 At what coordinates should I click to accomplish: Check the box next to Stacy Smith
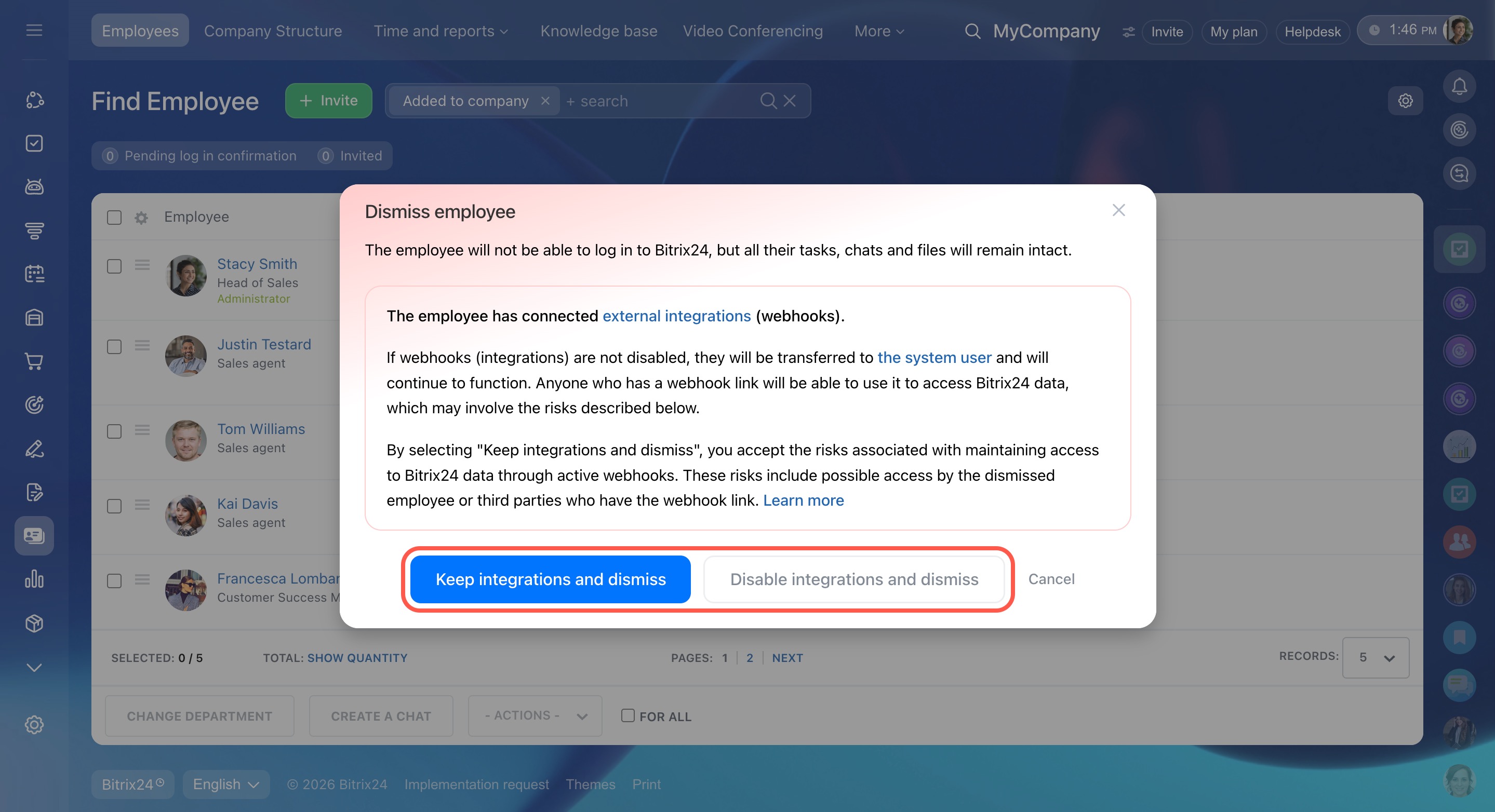pyautogui.click(x=114, y=266)
